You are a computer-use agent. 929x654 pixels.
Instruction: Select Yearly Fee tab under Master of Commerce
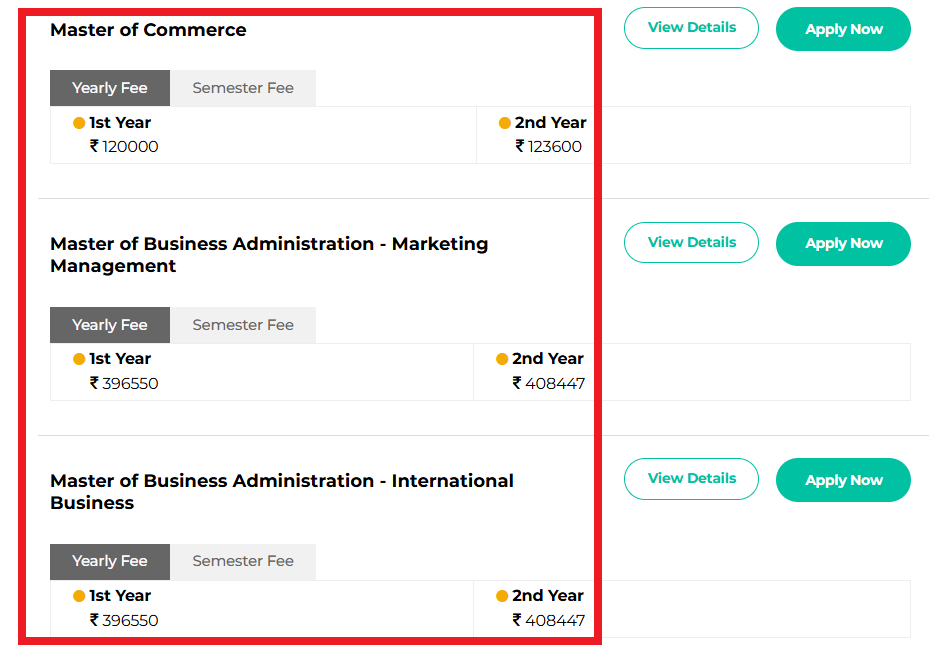pos(109,88)
